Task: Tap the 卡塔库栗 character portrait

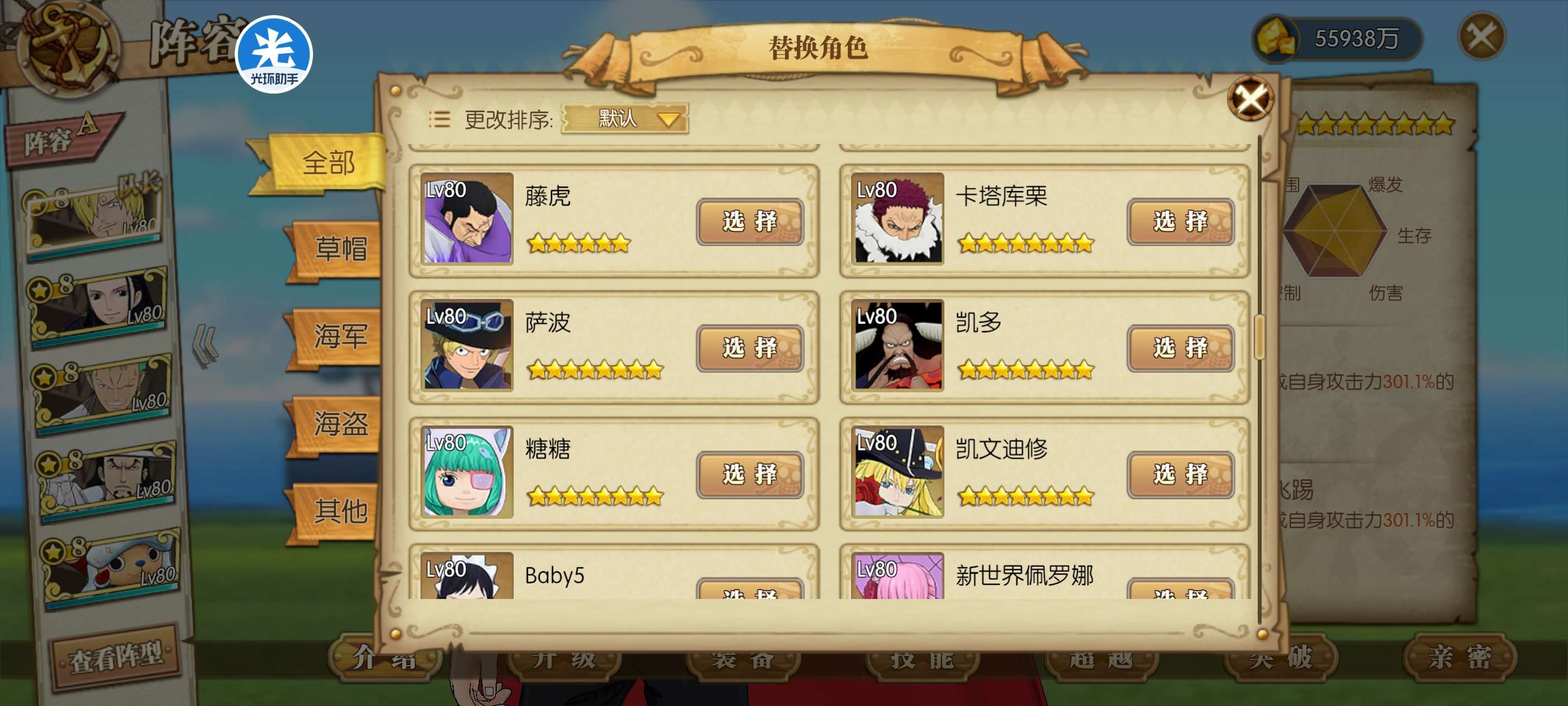Action: tap(898, 218)
